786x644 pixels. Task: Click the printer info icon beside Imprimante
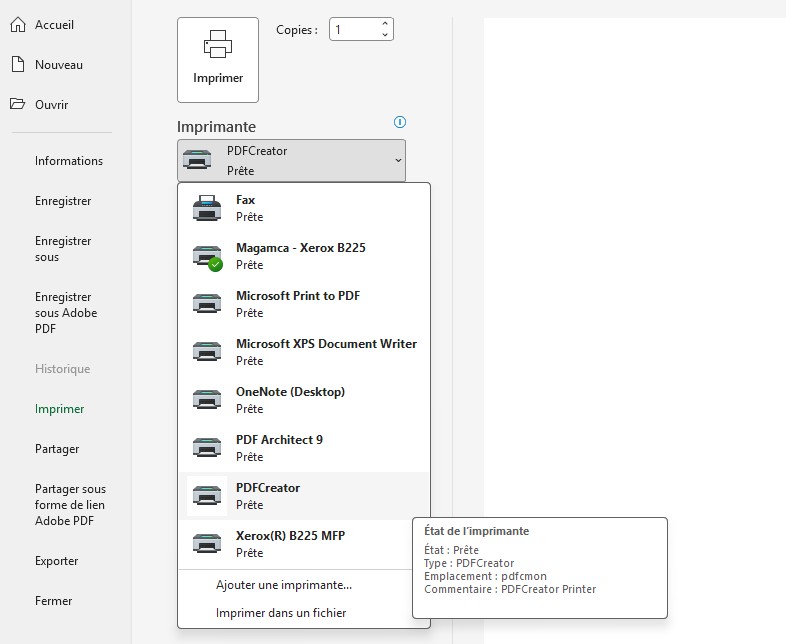pos(400,122)
